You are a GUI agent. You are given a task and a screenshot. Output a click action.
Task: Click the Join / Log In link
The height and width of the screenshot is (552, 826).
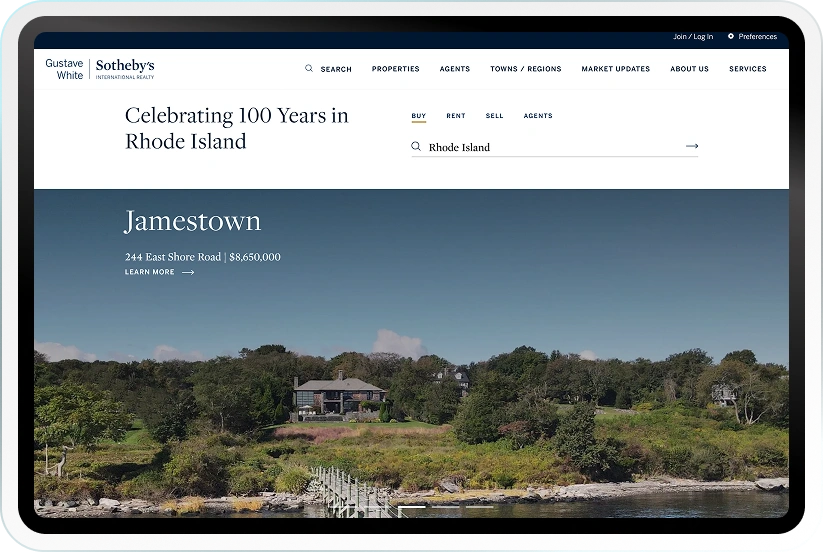click(x=693, y=36)
